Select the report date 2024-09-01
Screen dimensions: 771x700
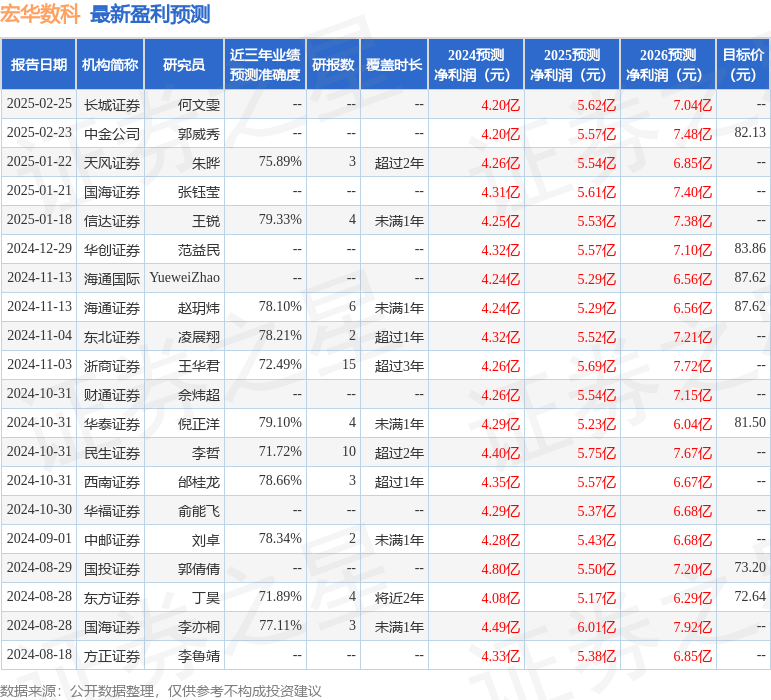coord(39,539)
